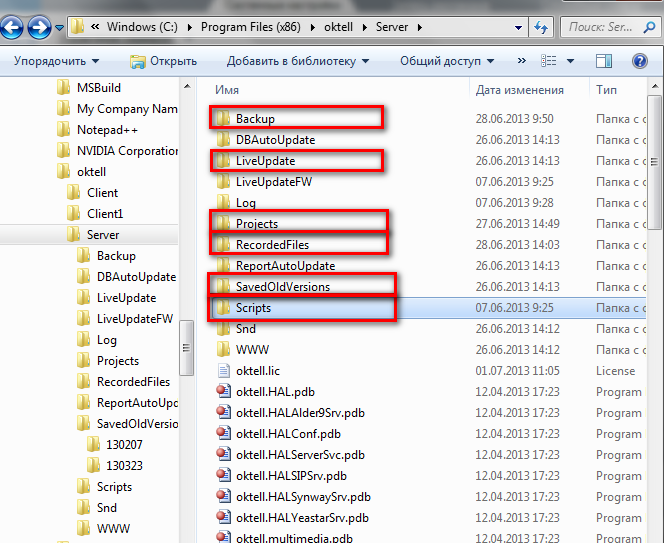The height and width of the screenshot is (543, 664).
Task: Select the 130207 folder in tree
Action: 124,445
